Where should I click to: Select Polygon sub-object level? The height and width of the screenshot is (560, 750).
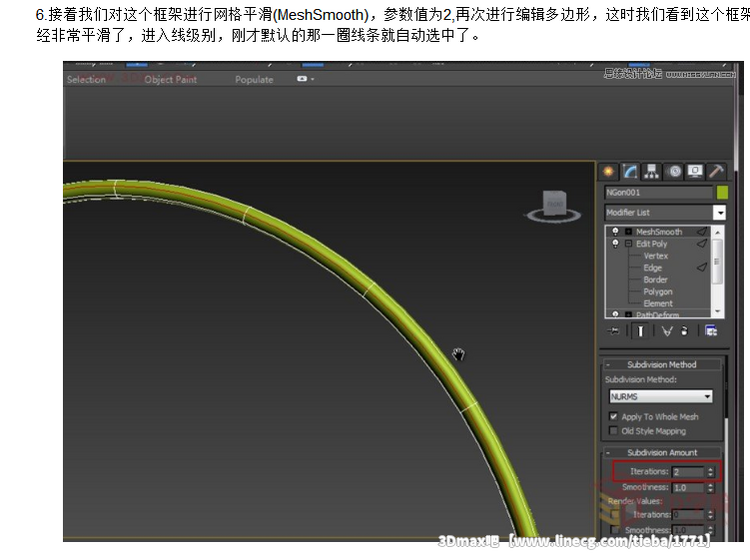coord(658,292)
